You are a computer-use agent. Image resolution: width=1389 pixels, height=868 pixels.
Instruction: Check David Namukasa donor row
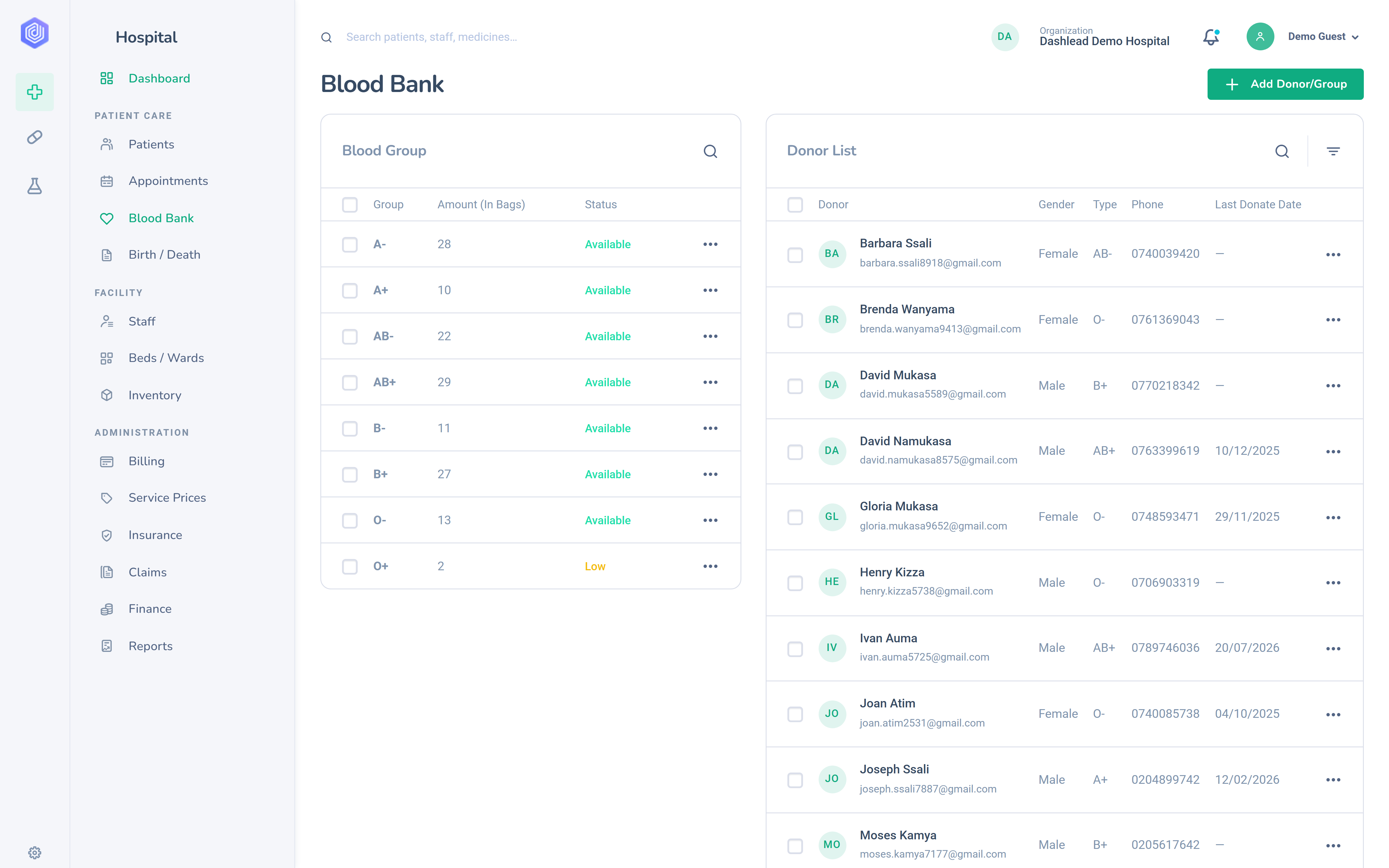[795, 452]
